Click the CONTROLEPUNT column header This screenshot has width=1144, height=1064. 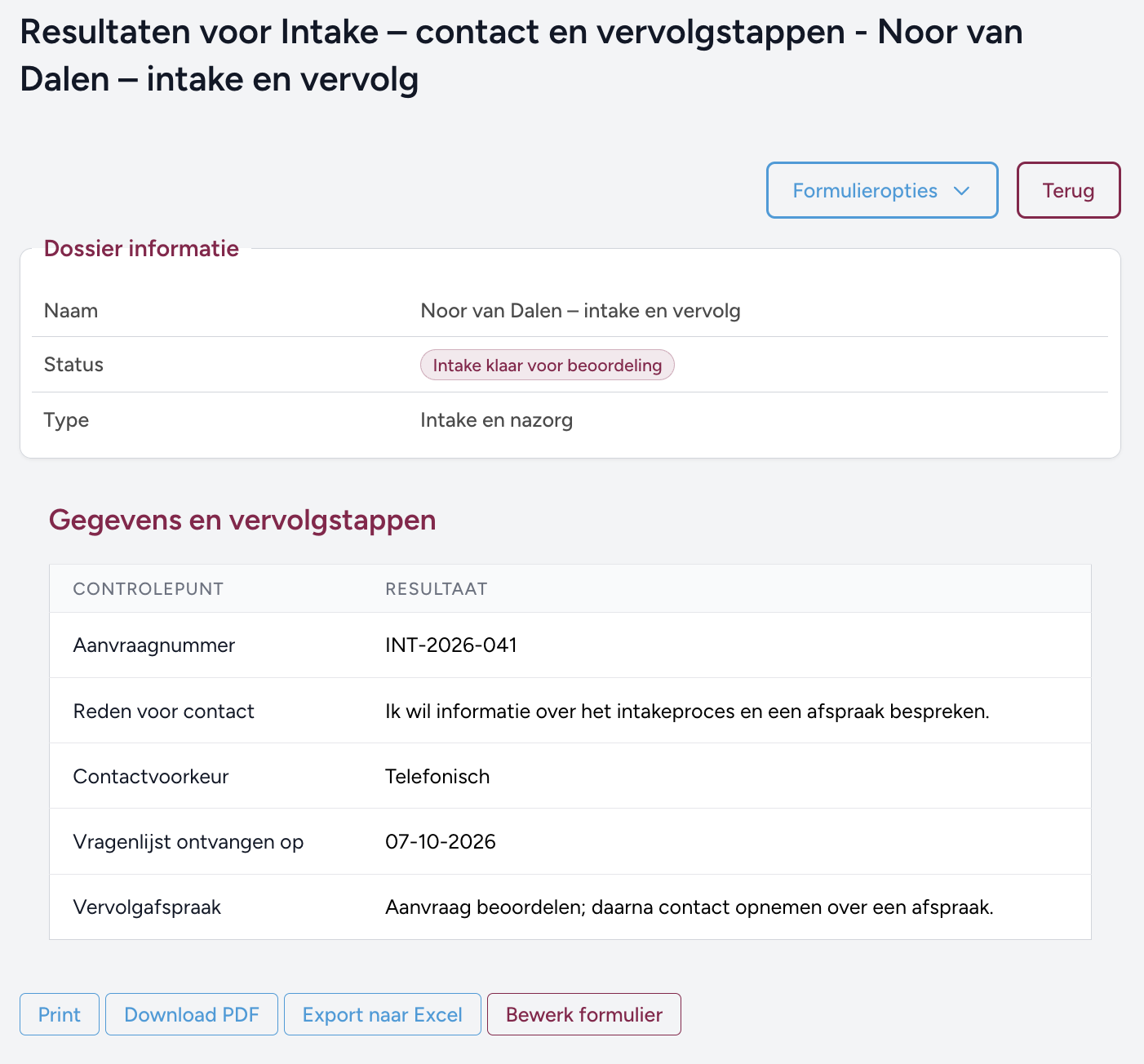pos(149,589)
